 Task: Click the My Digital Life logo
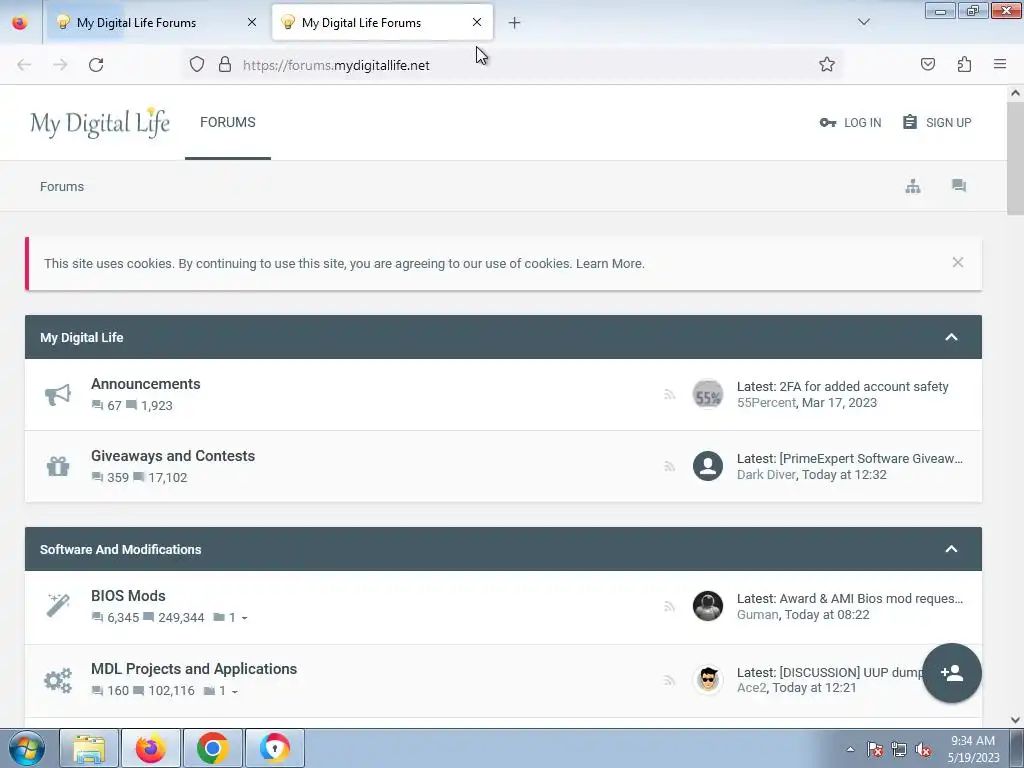(100, 123)
